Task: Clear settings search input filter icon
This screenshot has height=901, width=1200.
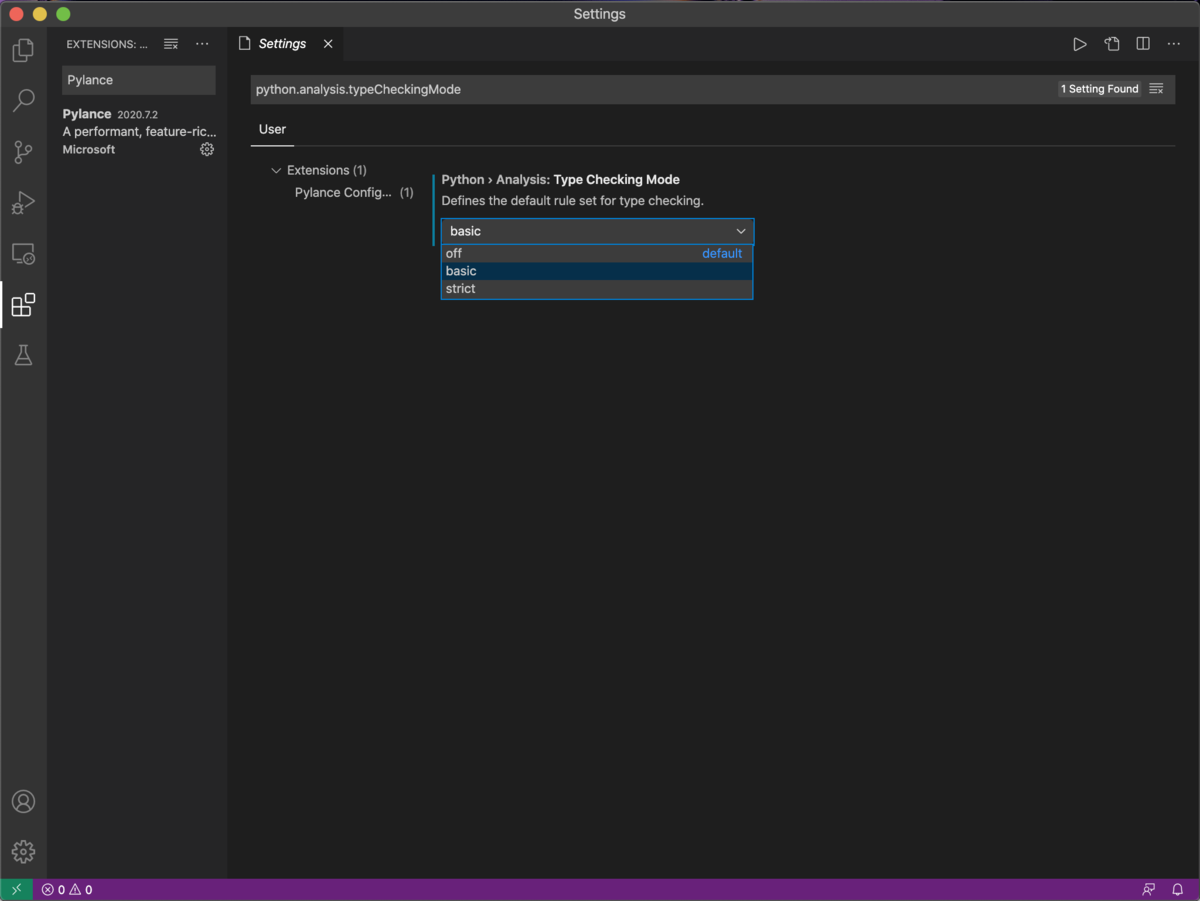Action: click(1156, 89)
